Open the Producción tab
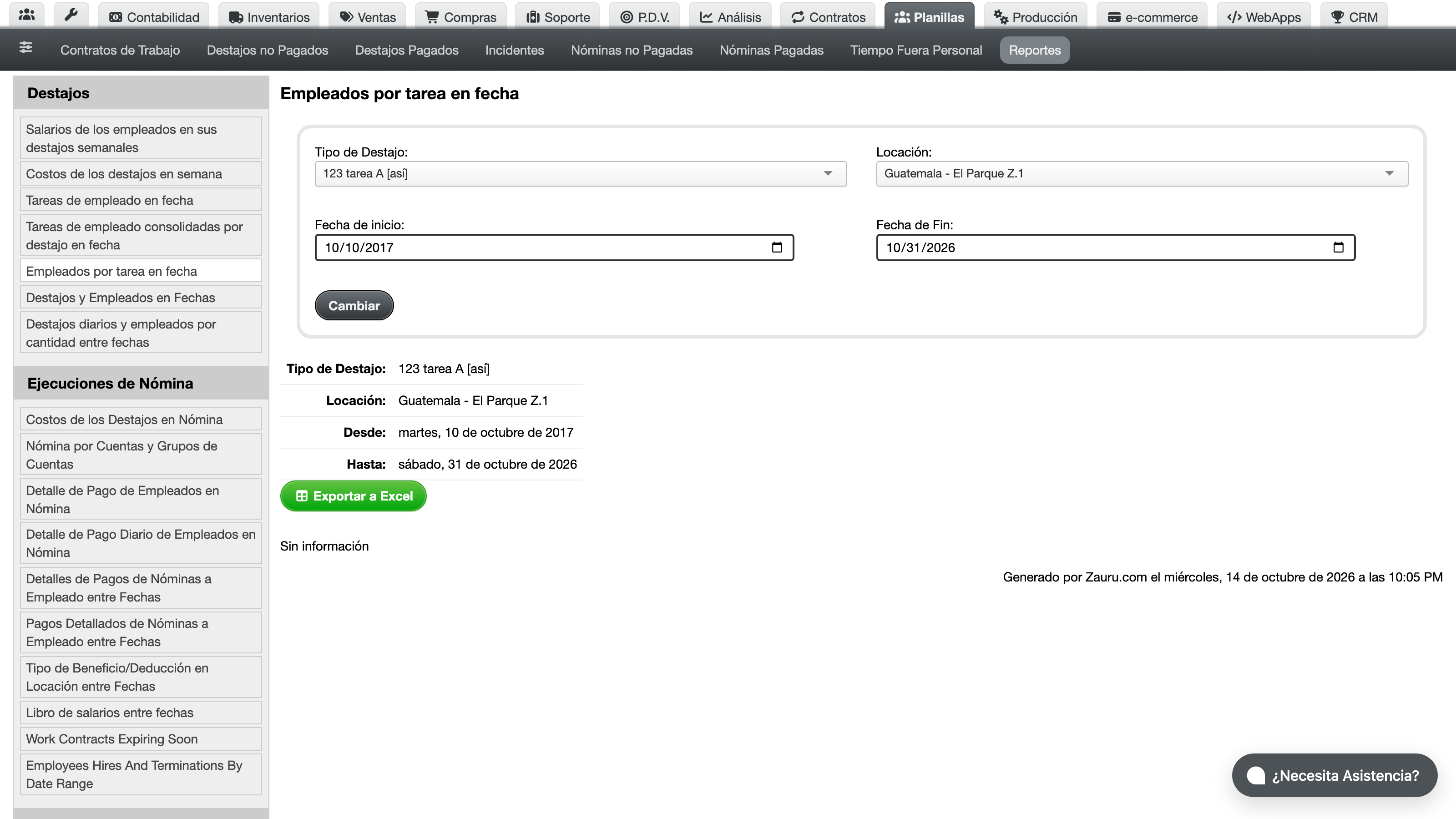 [x=1036, y=16]
